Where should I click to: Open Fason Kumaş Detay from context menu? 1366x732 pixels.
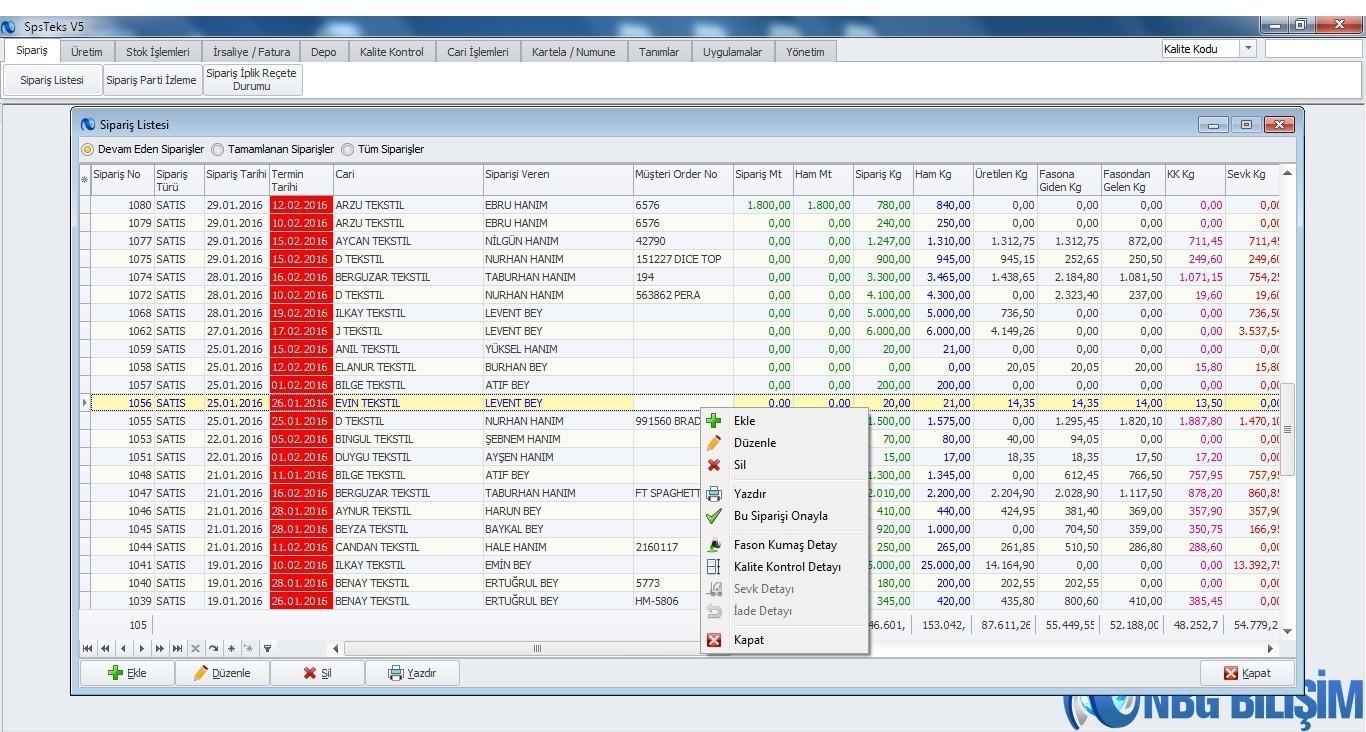[785, 545]
